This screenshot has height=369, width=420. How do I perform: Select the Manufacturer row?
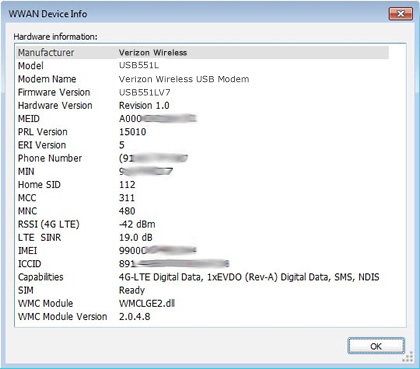202,53
